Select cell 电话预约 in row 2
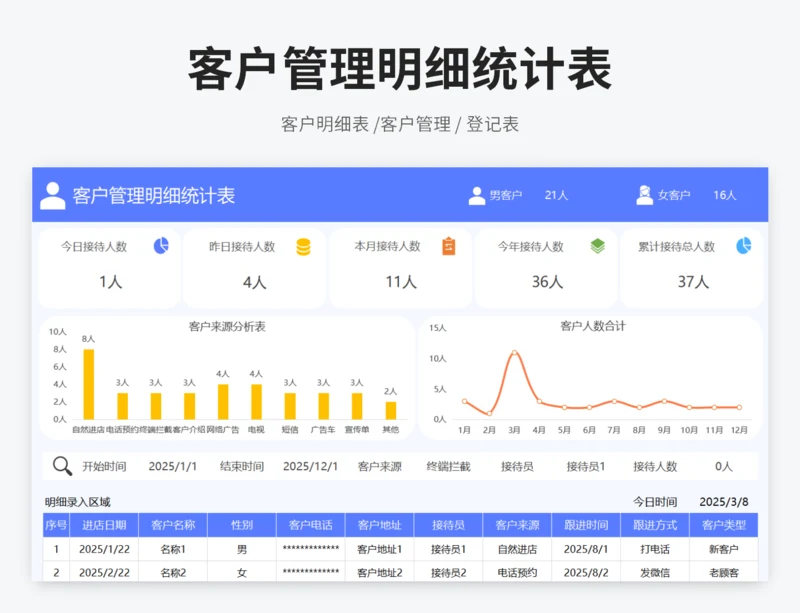The width and height of the screenshot is (800, 613). click(517, 573)
